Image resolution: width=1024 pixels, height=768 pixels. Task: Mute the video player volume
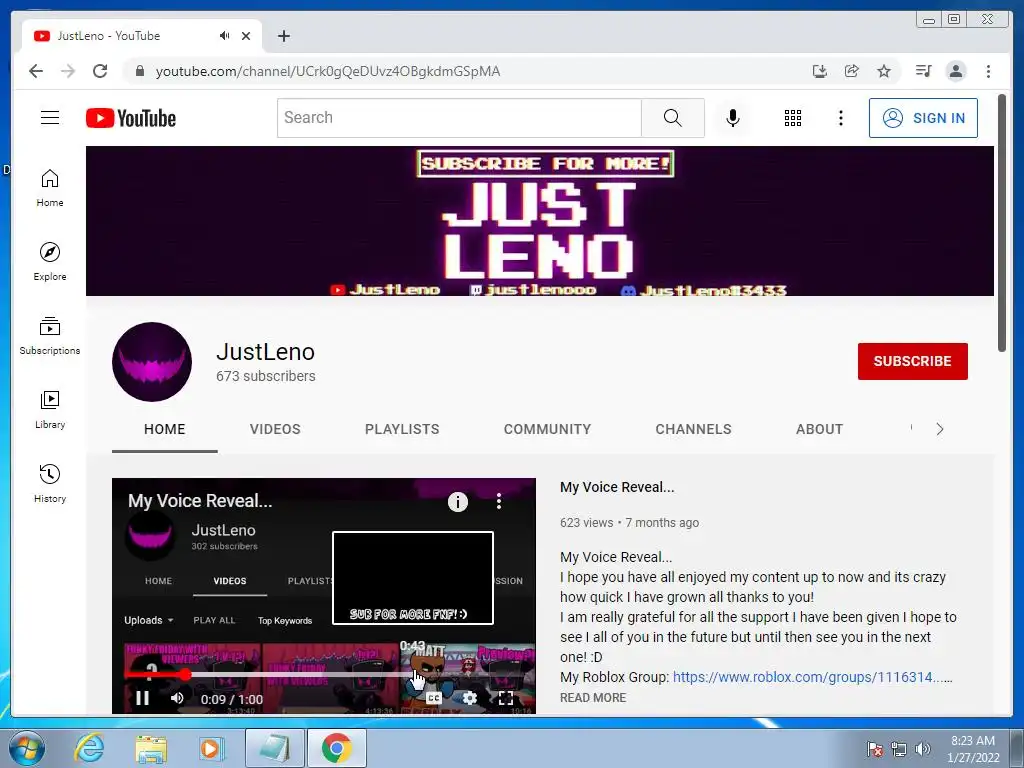[177, 698]
